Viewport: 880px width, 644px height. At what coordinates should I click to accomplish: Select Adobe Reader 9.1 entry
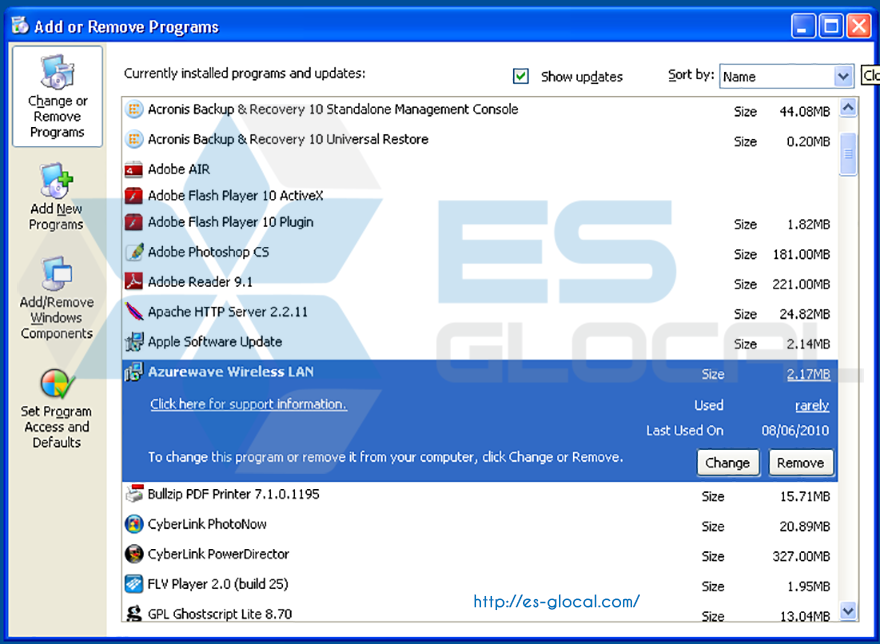click(480, 282)
